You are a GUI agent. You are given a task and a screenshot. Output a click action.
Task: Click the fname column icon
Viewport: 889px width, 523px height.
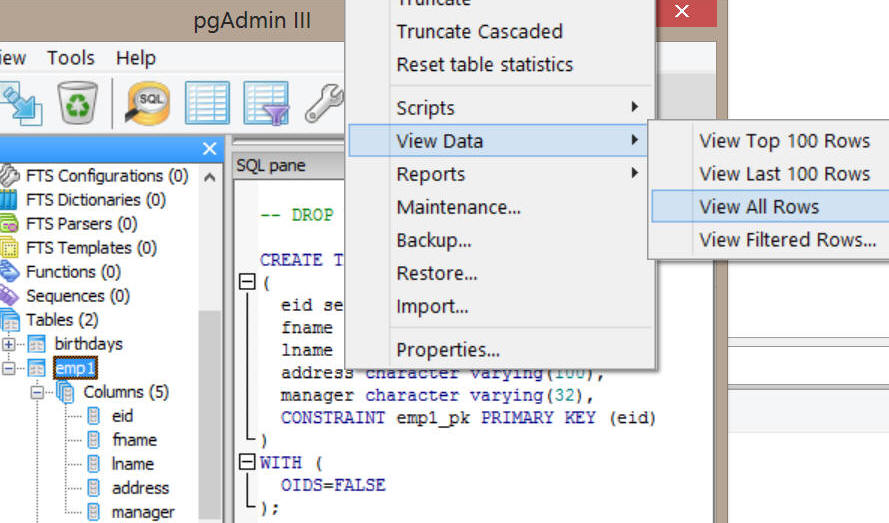coord(94,440)
